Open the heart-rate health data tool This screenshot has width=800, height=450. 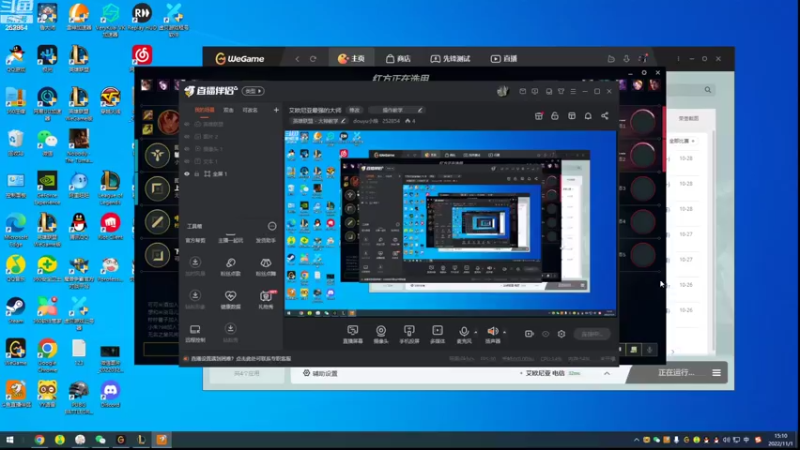[231, 296]
